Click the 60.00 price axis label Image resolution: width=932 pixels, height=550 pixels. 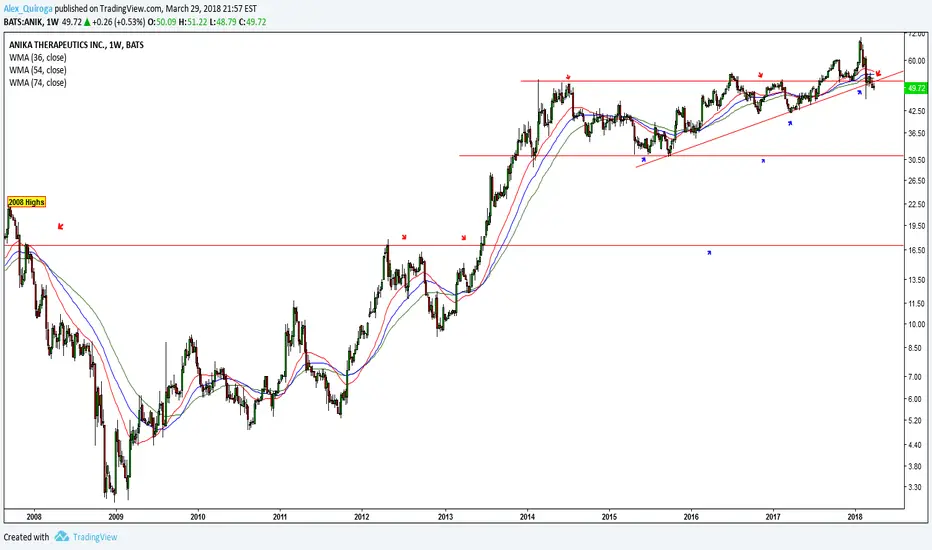(x=917, y=61)
